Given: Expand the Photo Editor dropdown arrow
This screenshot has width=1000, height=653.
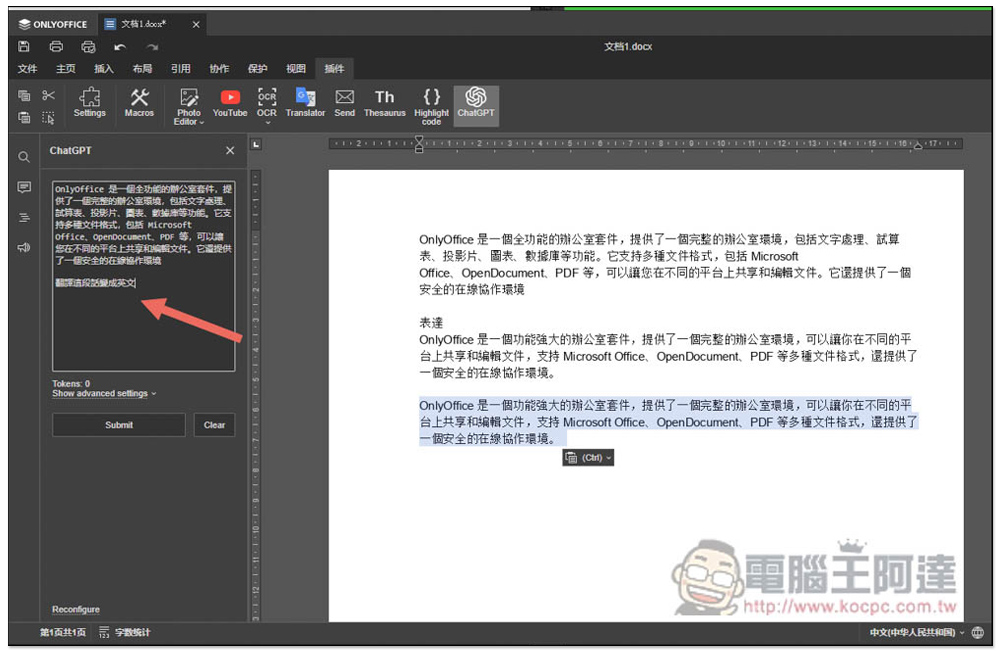Looking at the screenshot, I should coord(202,122).
